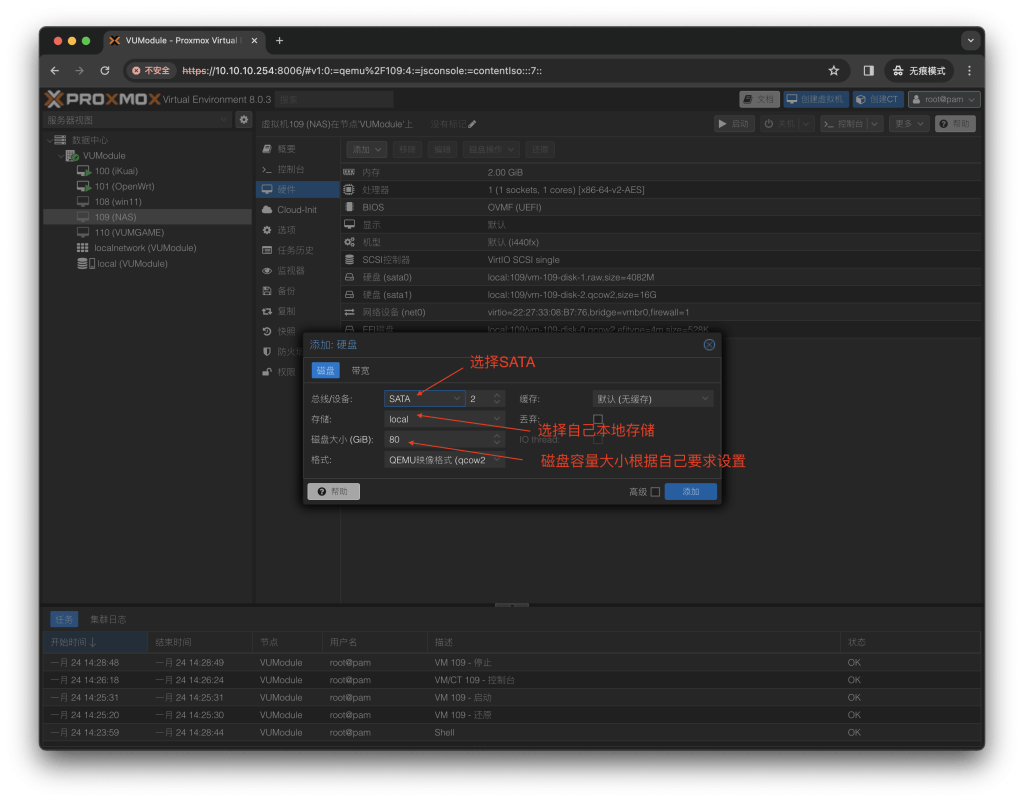The width and height of the screenshot is (1024, 802).
Task: Open the SATA bus/device dropdown
Action: 425,399
